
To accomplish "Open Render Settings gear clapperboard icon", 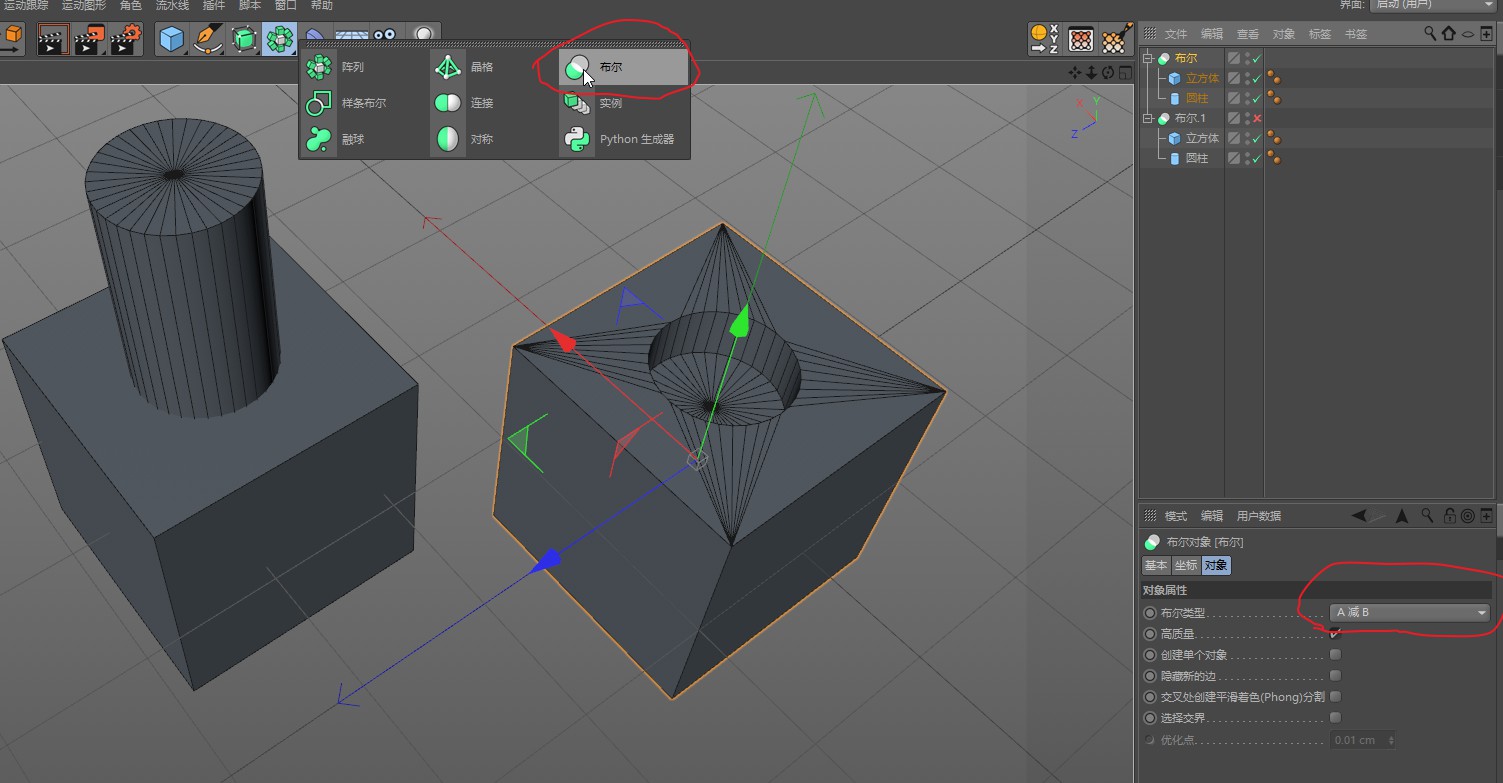I will tap(126, 40).
